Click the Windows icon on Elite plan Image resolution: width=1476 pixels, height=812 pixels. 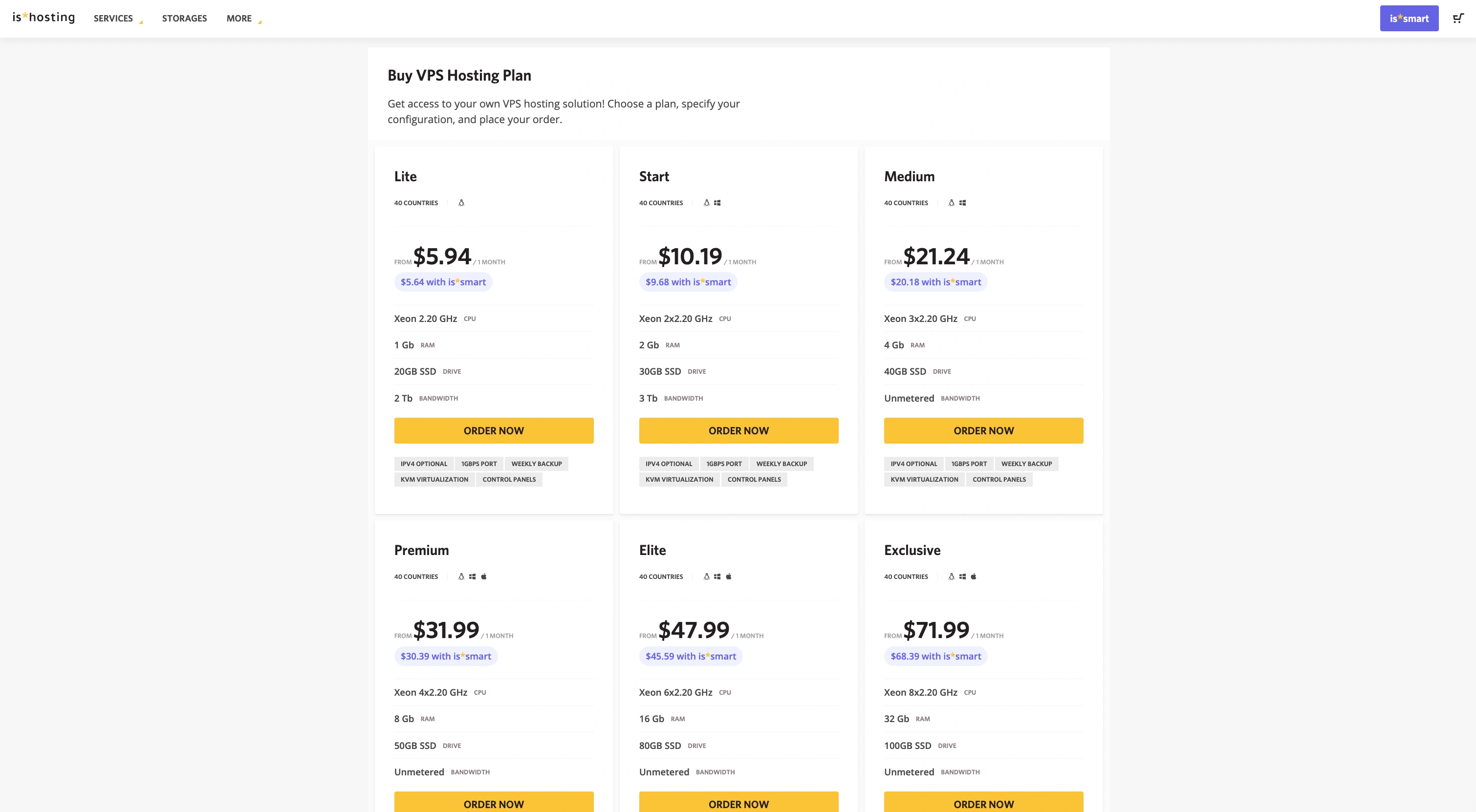click(717, 577)
